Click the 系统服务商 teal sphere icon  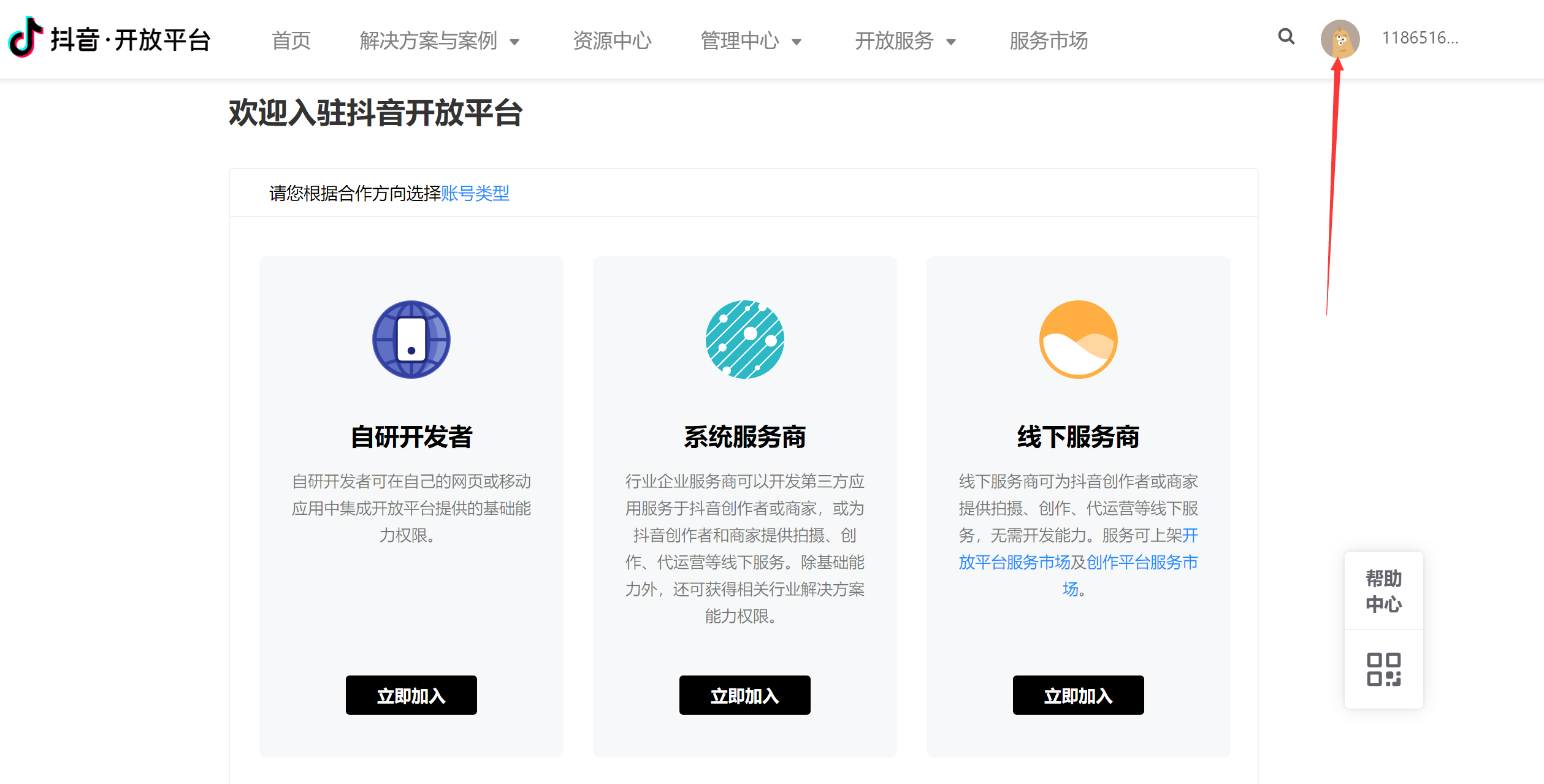click(744, 340)
